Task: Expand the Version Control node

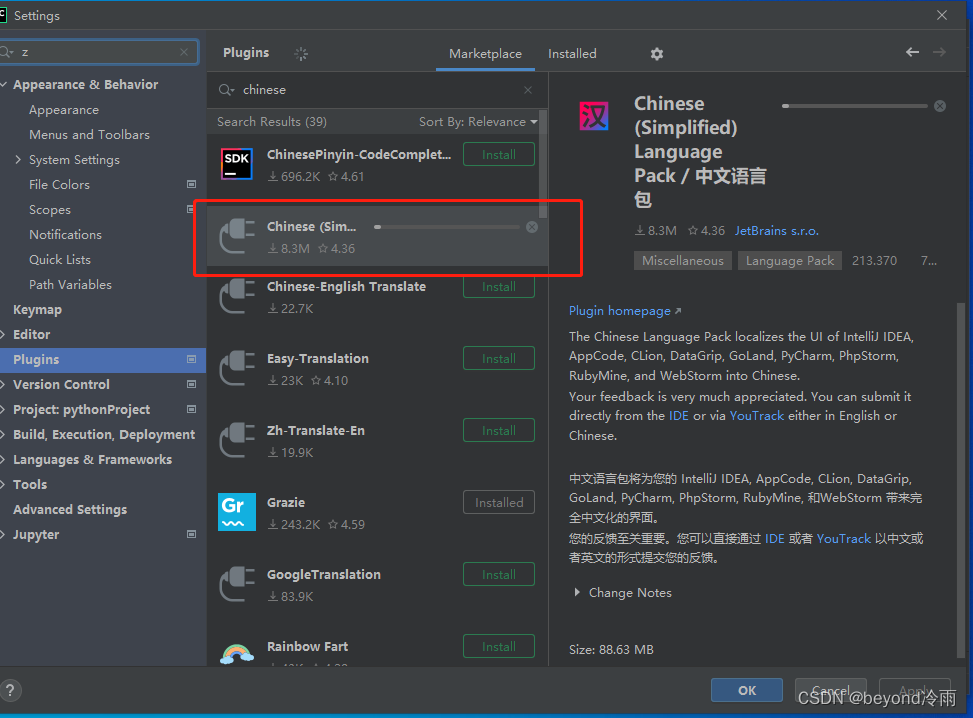Action: 4,384
